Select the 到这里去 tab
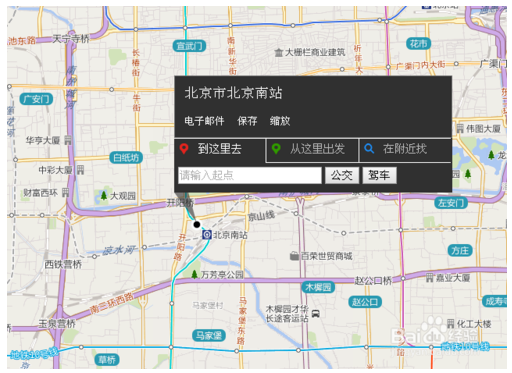512x373 pixels. 220,149
